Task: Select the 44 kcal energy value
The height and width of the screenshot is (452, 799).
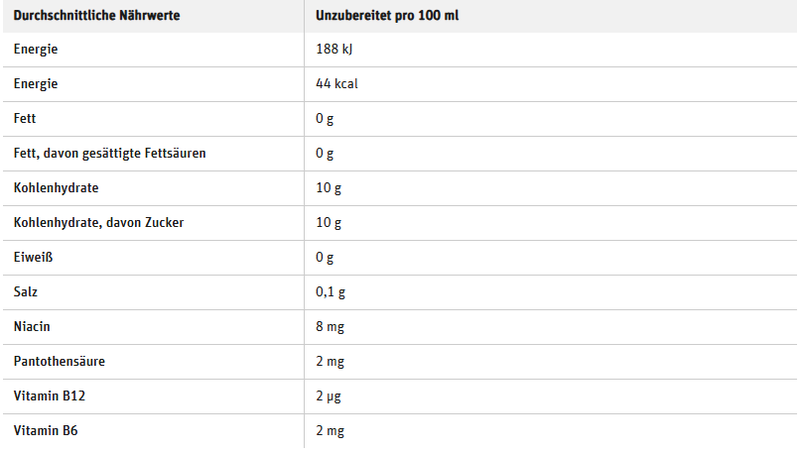Action: (336, 84)
